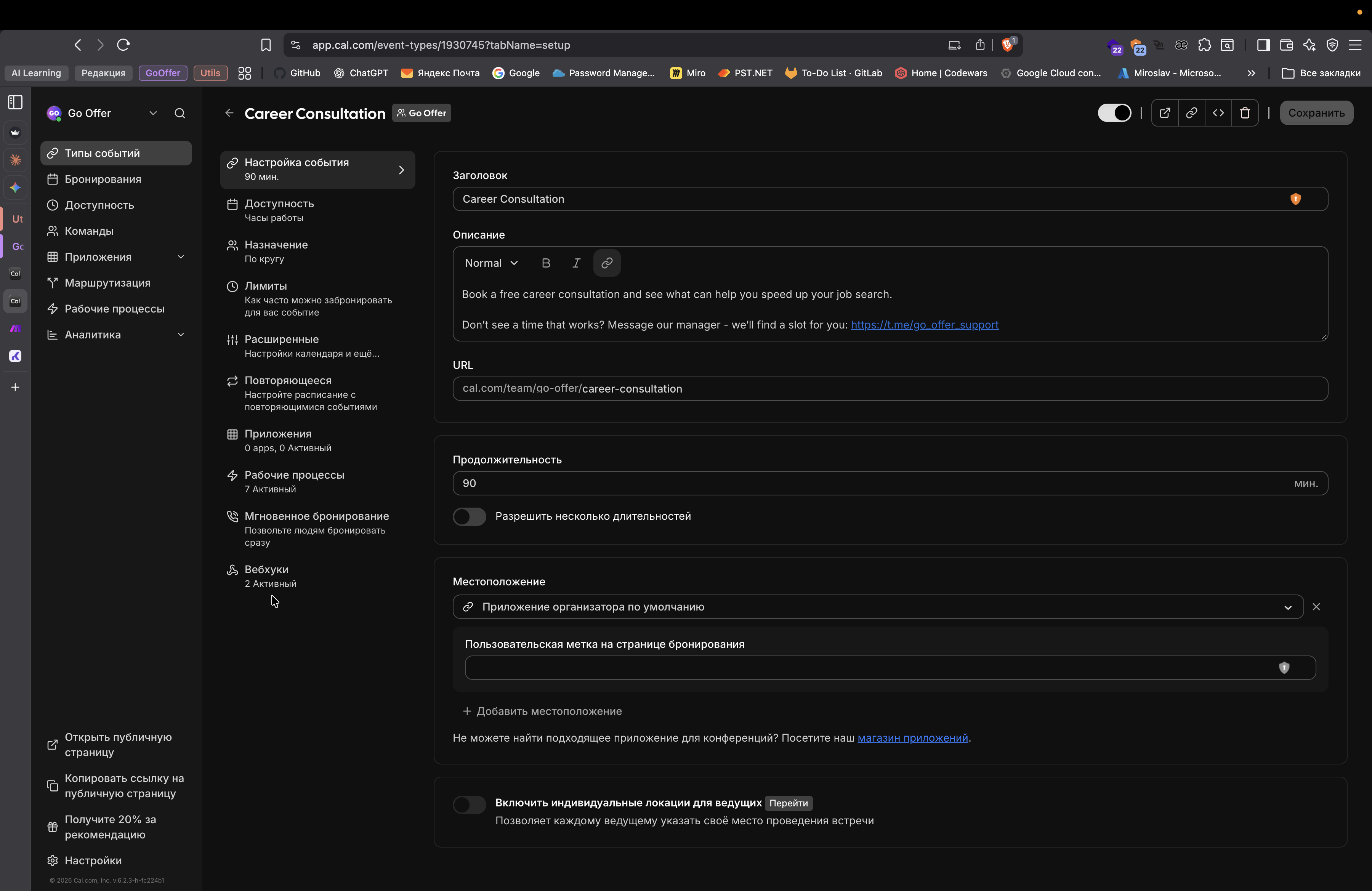The height and width of the screenshot is (891, 1372).
Task: Open the магазин приложений link
Action: click(912, 738)
